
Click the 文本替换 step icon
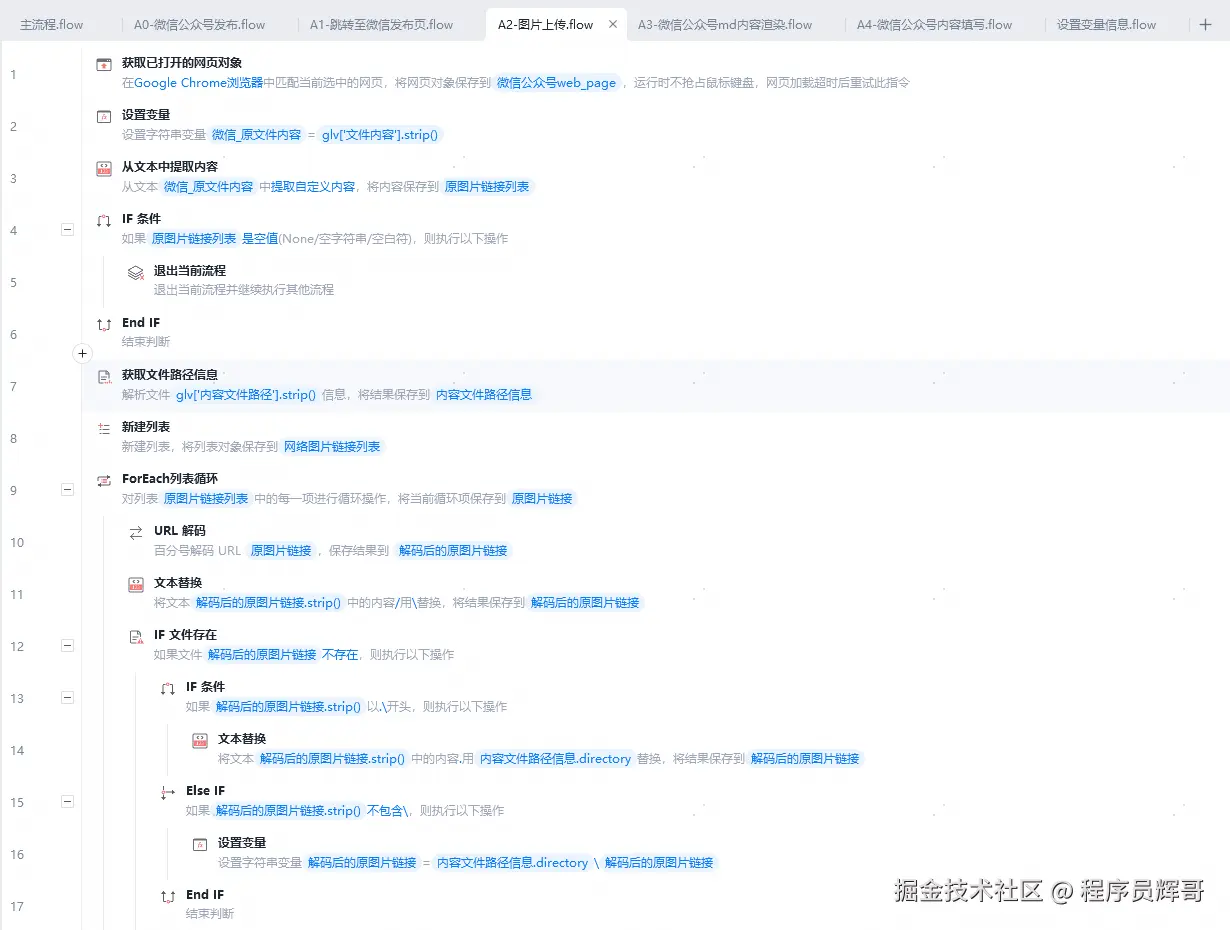click(x=136, y=582)
